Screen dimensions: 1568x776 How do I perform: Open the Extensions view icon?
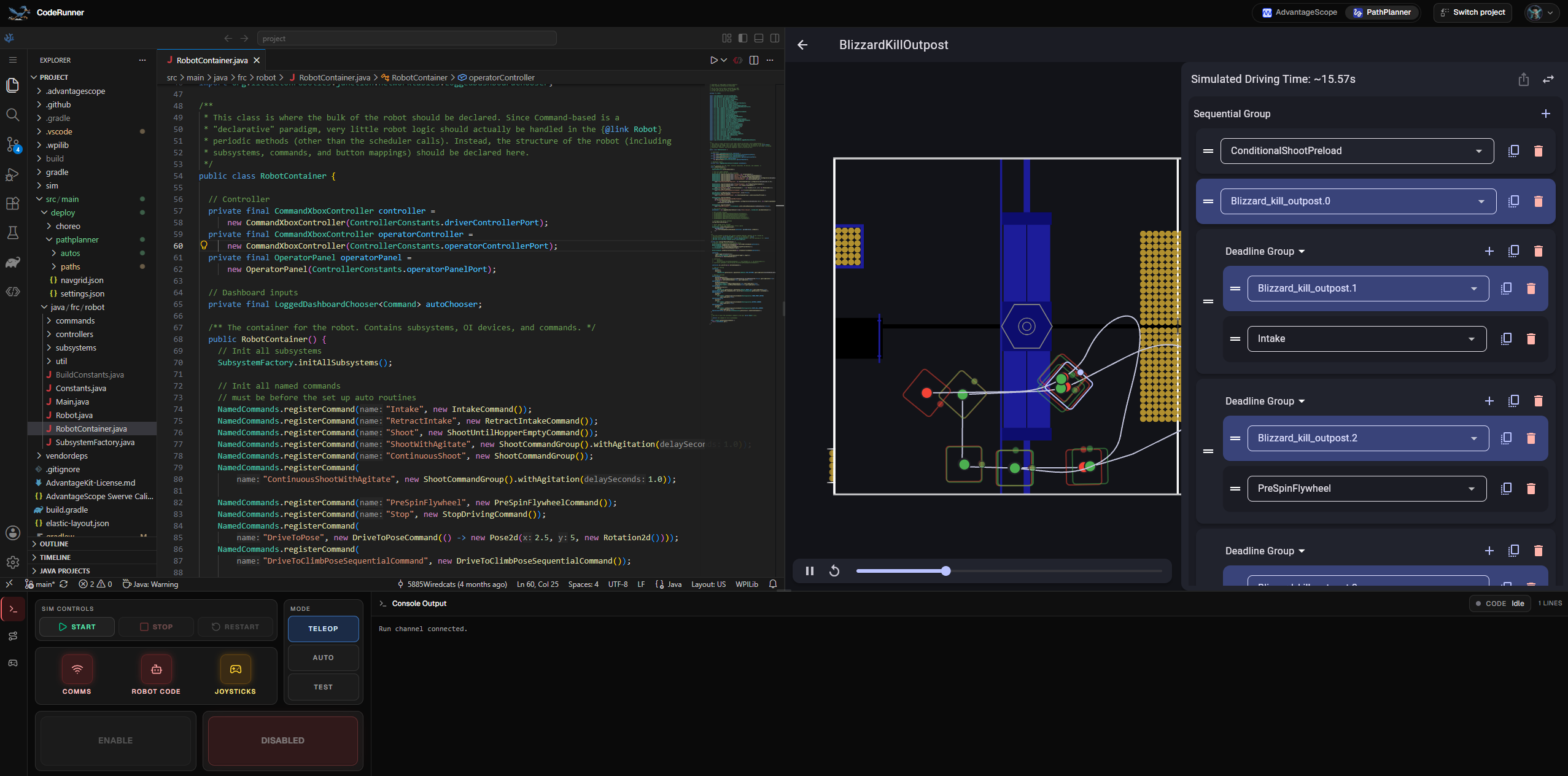pos(12,203)
